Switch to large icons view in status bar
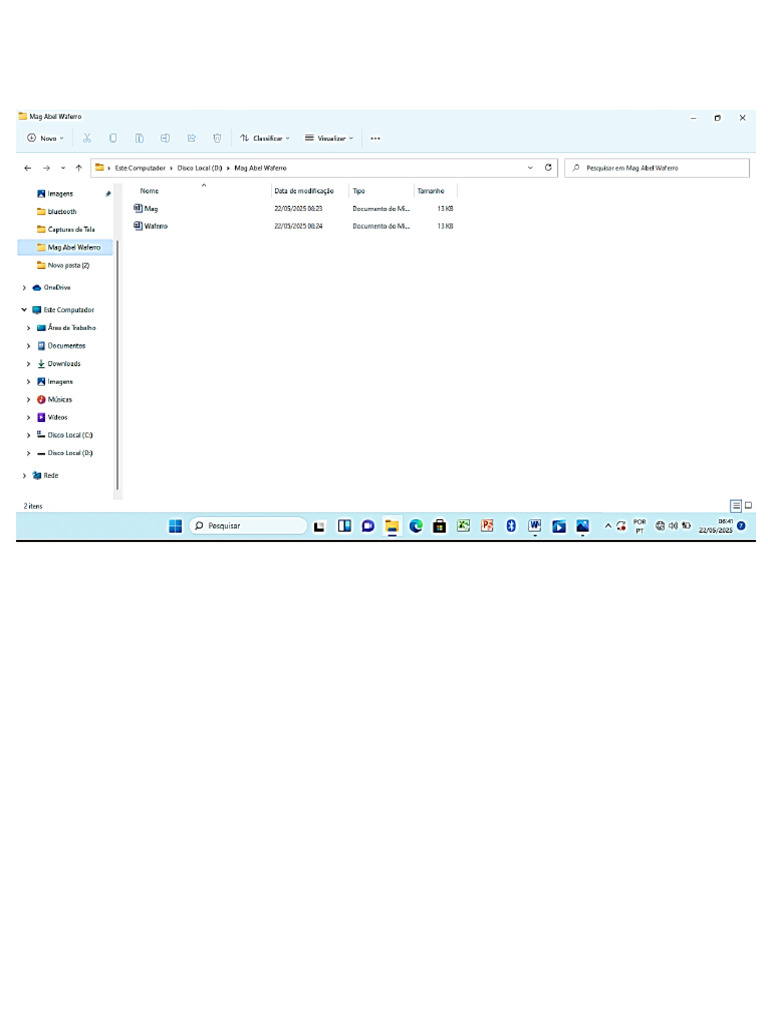This screenshot has width=768, height=1024. [748, 505]
